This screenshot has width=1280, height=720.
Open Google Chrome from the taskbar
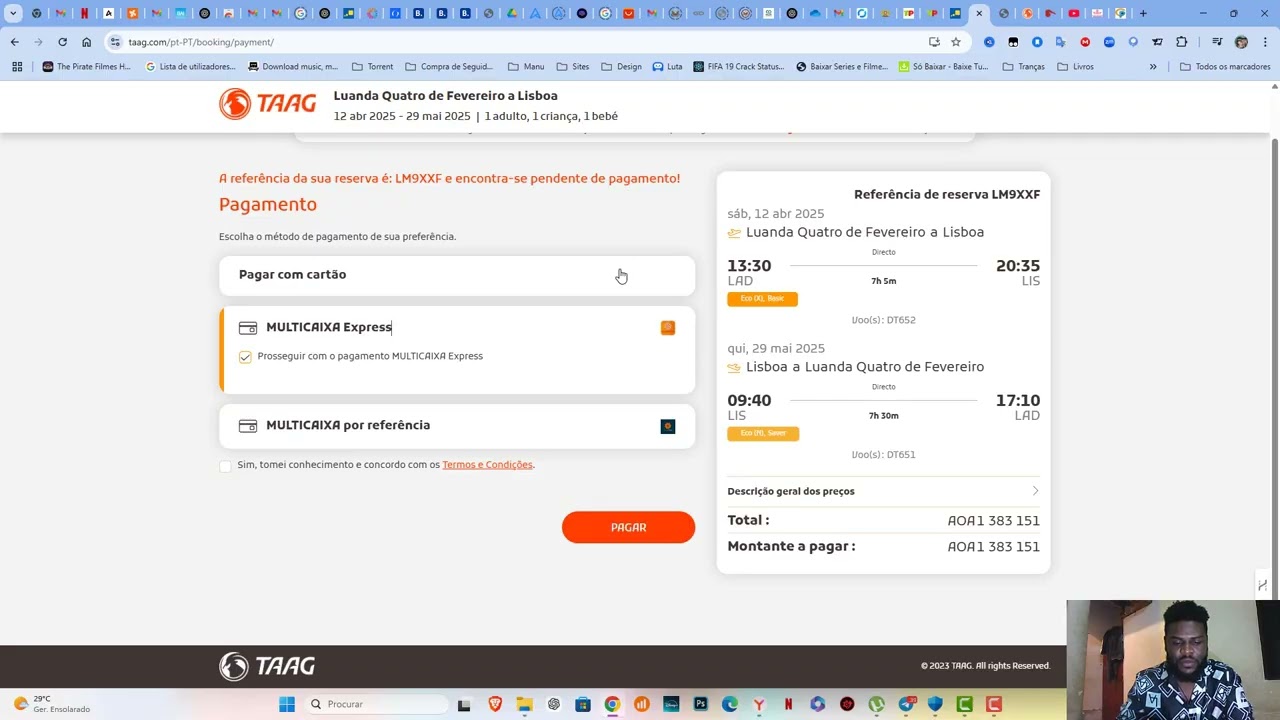[x=612, y=704]
